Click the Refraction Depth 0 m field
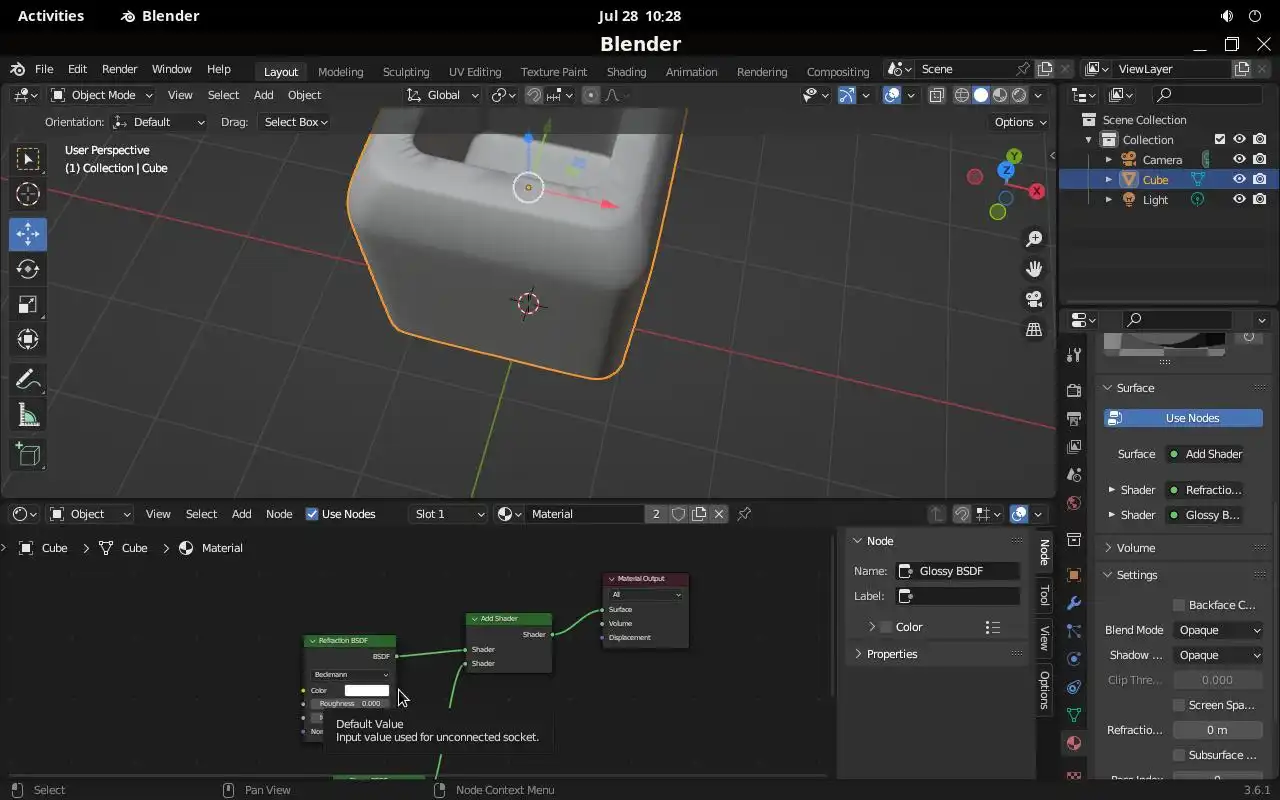This screenshot has width=1280, height=800. tap(1217, 730)
